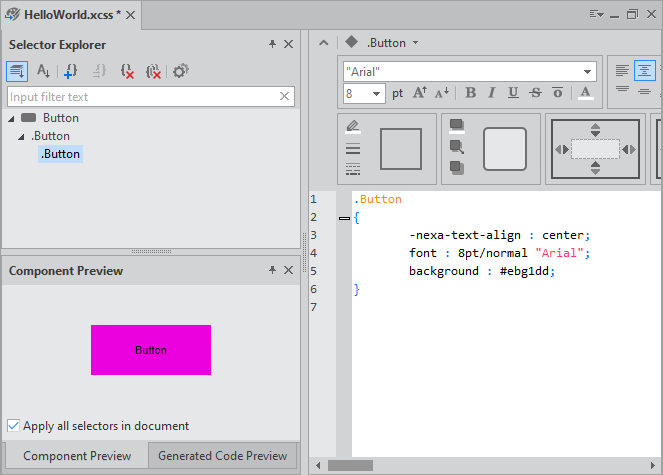Click the add selector icon

click(x=70, y=71)
